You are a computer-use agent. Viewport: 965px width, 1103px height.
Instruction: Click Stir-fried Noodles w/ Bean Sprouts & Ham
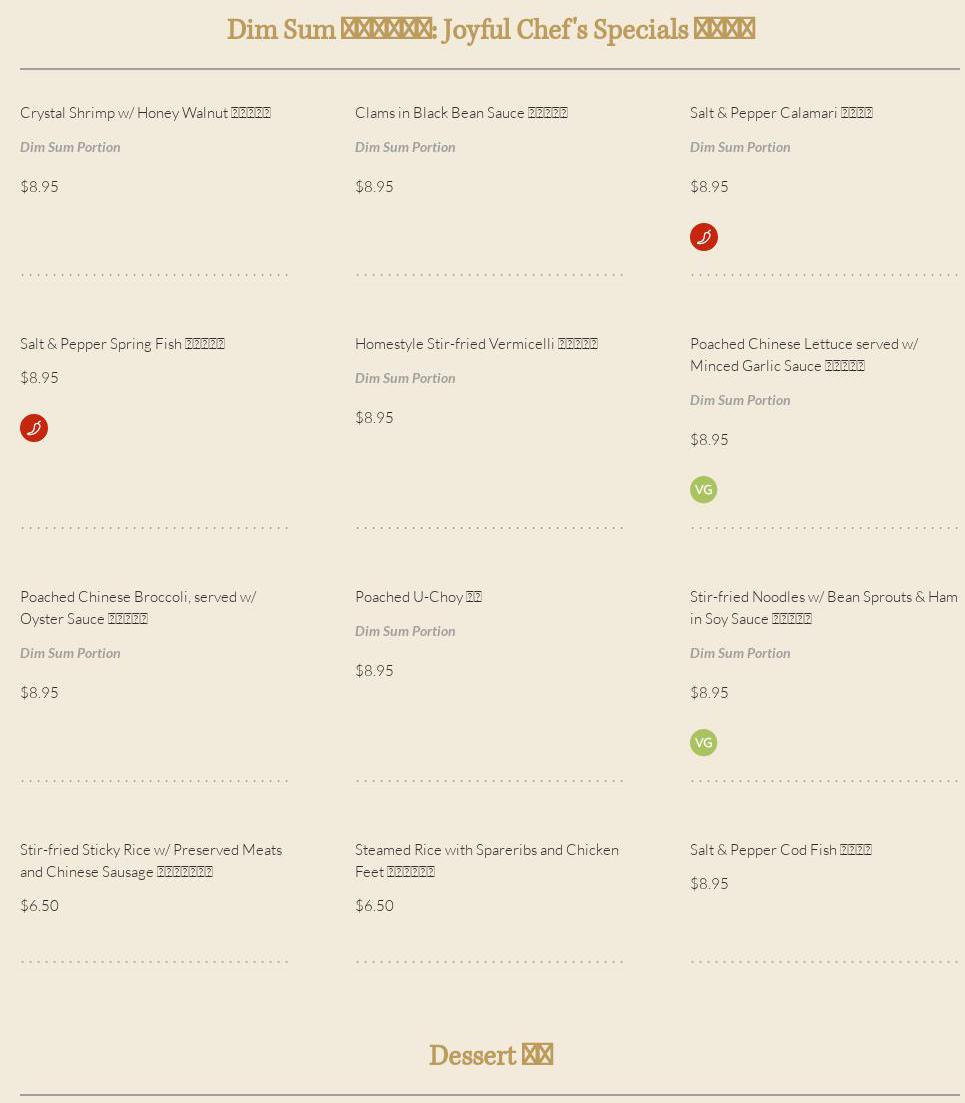(x=823, y=608)
